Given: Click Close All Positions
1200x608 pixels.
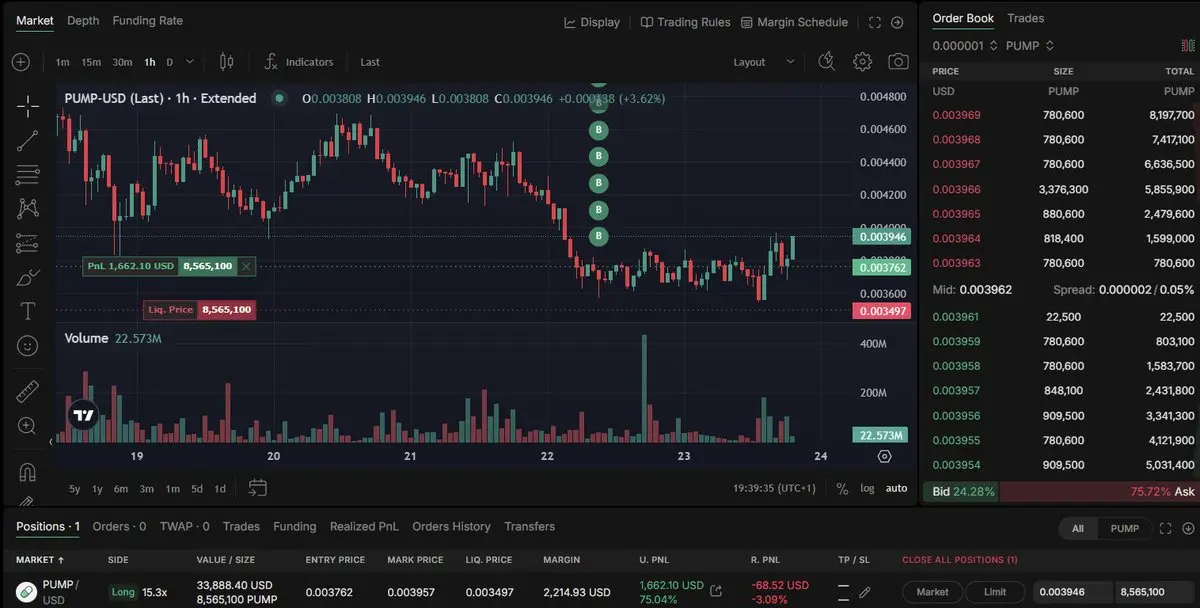Looking at the screenshot, I should pos(960,560).
